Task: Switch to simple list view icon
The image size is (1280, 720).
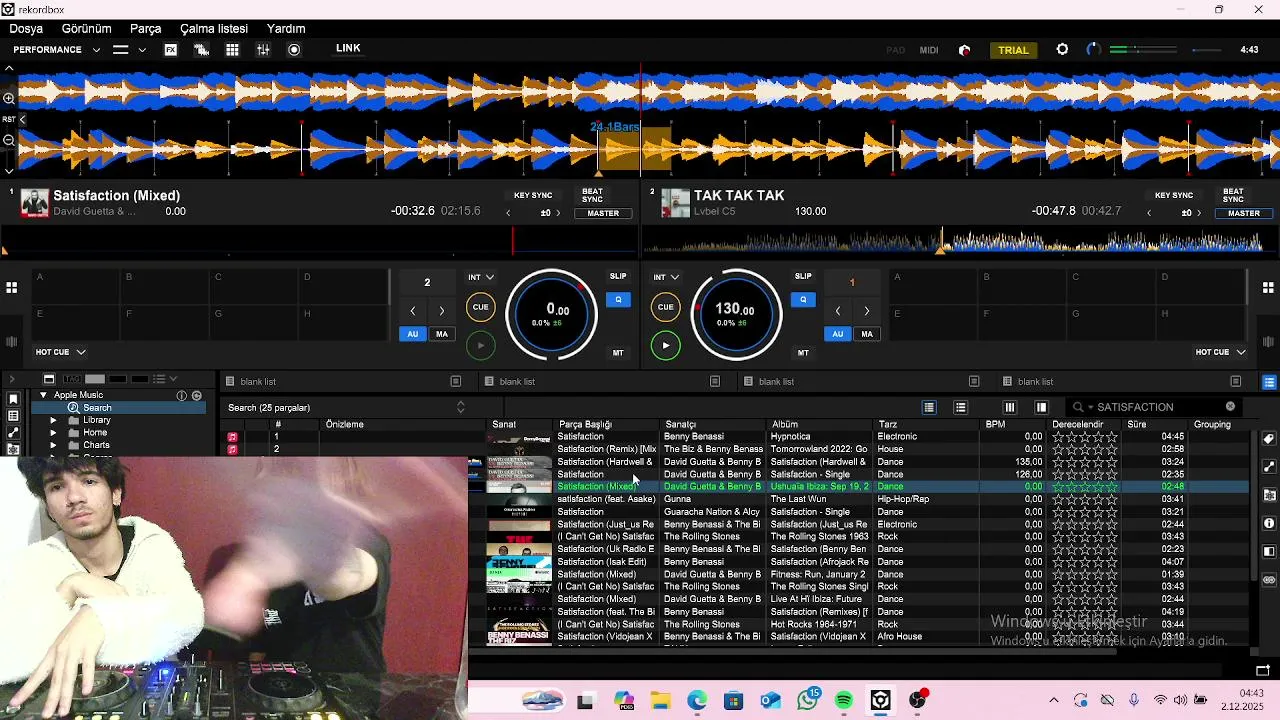Action: [960, 407]
